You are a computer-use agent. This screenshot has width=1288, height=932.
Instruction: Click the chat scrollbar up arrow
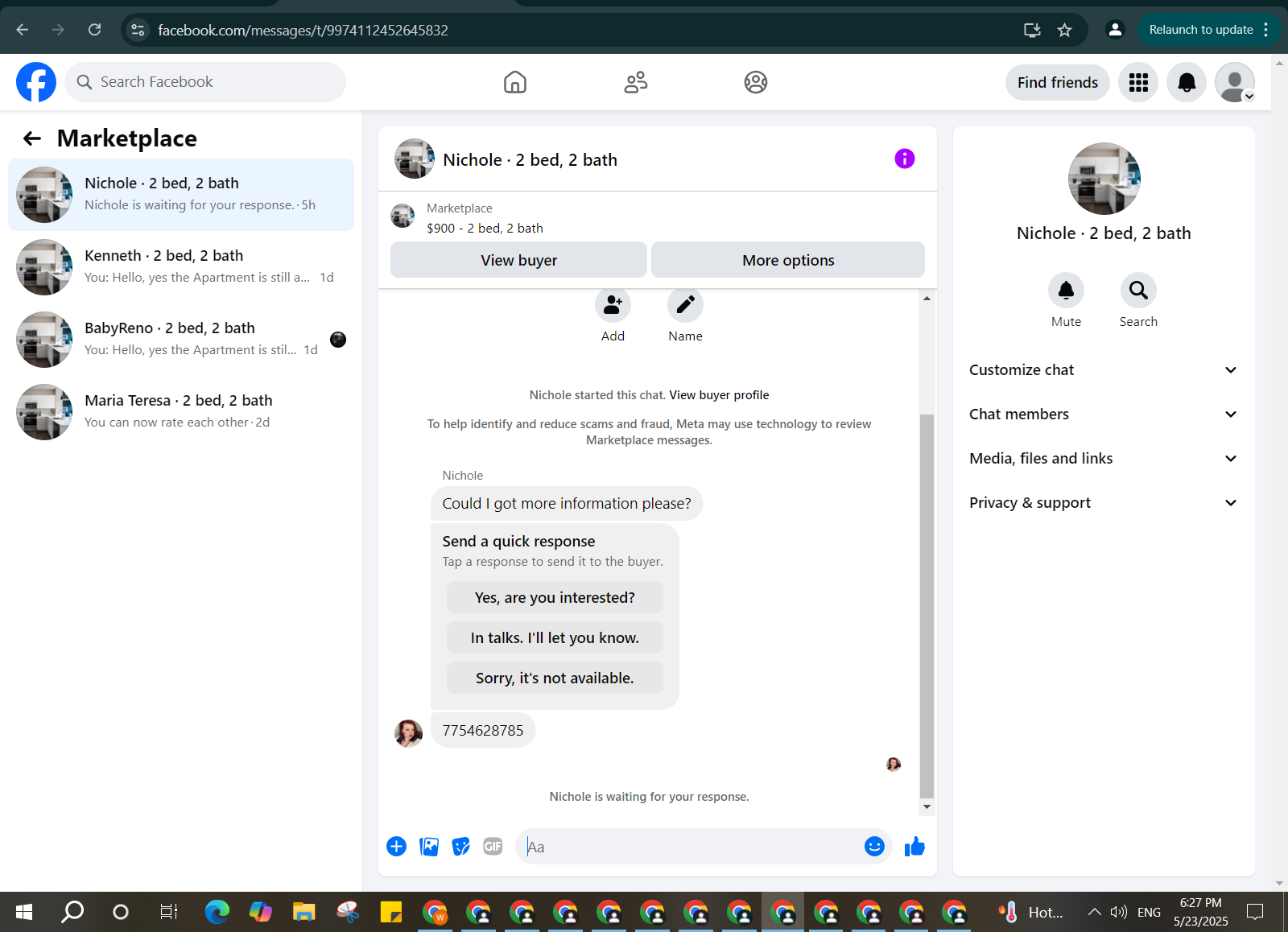[x=927, y=299]
